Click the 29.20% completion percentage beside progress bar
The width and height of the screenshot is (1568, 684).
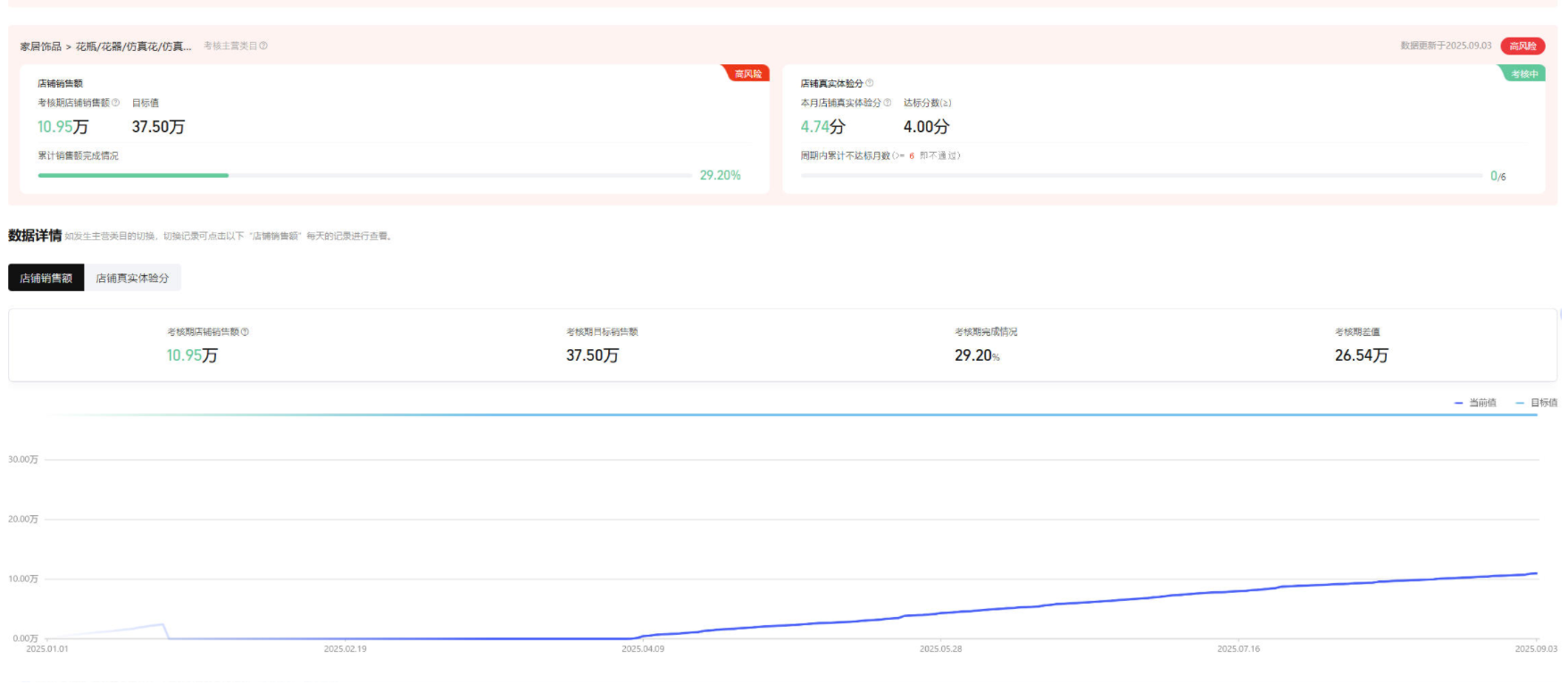coord(720,175)
